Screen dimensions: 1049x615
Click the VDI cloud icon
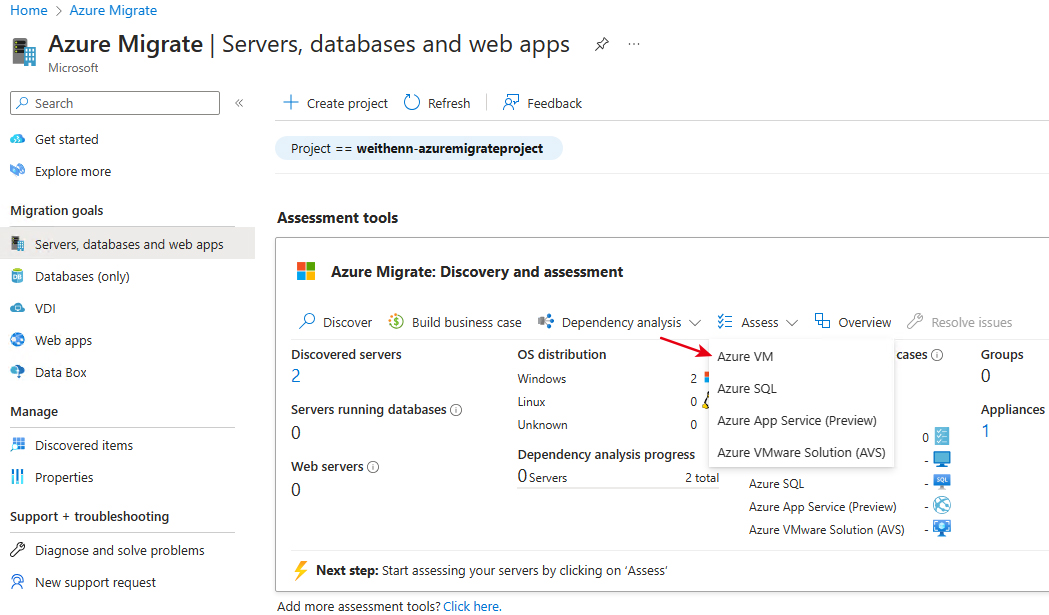(17, 308)
